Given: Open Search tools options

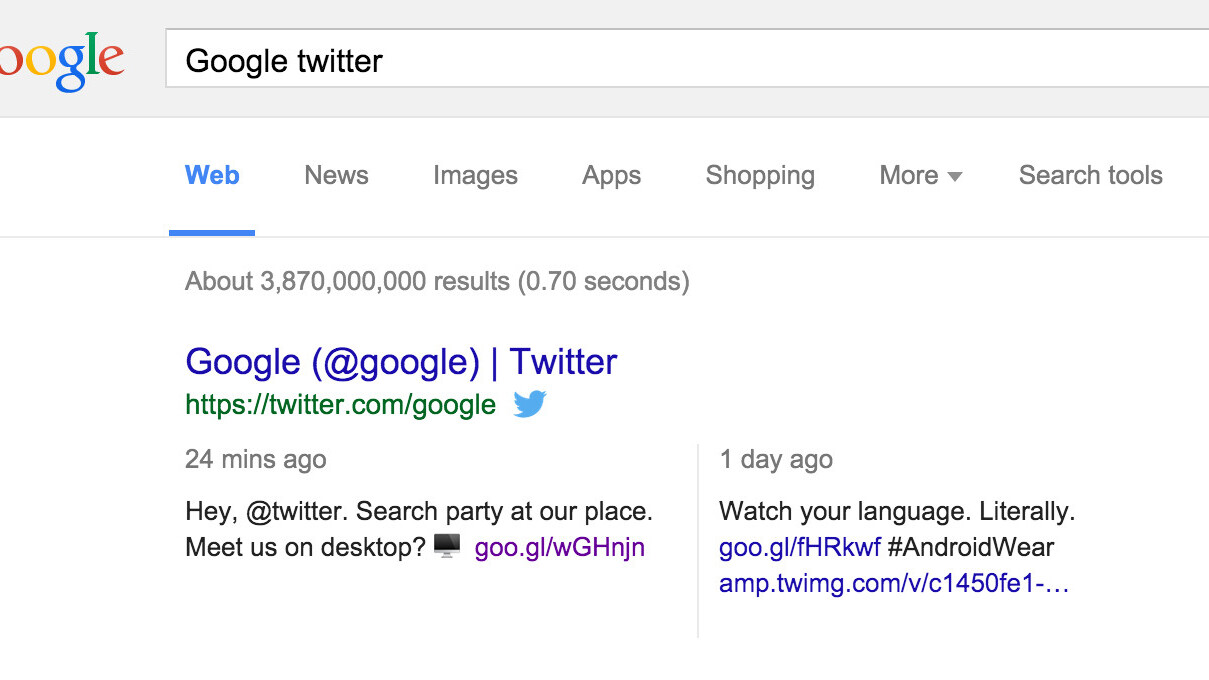Looking at the screenshot, I should [x=1090, y=176].
